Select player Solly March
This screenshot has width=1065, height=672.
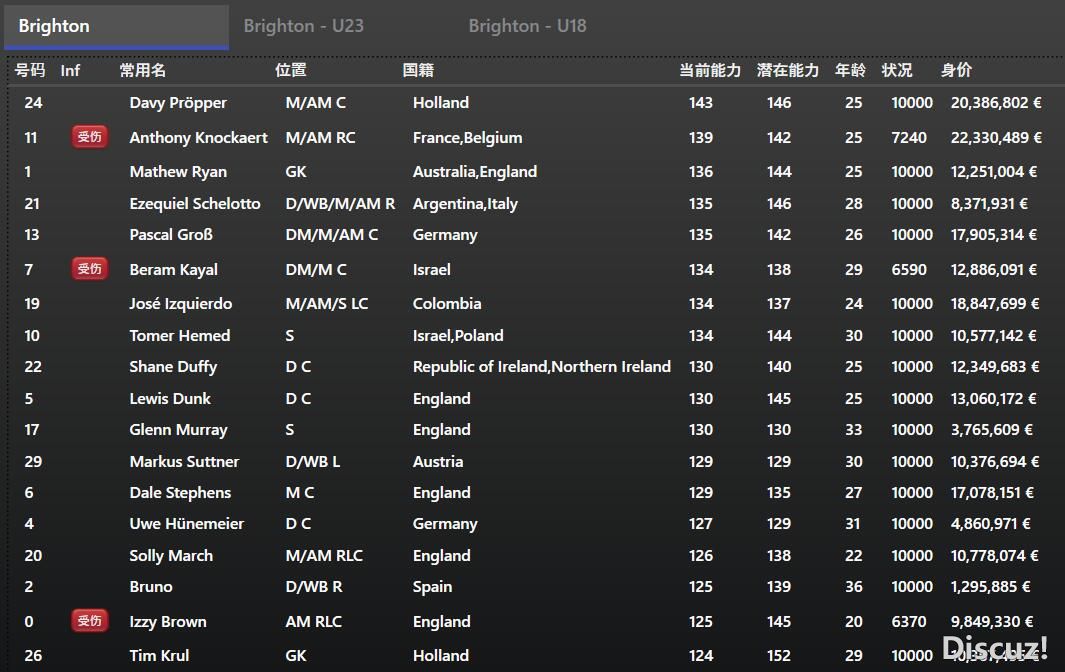pyautogui.click(x=171, y=555)
